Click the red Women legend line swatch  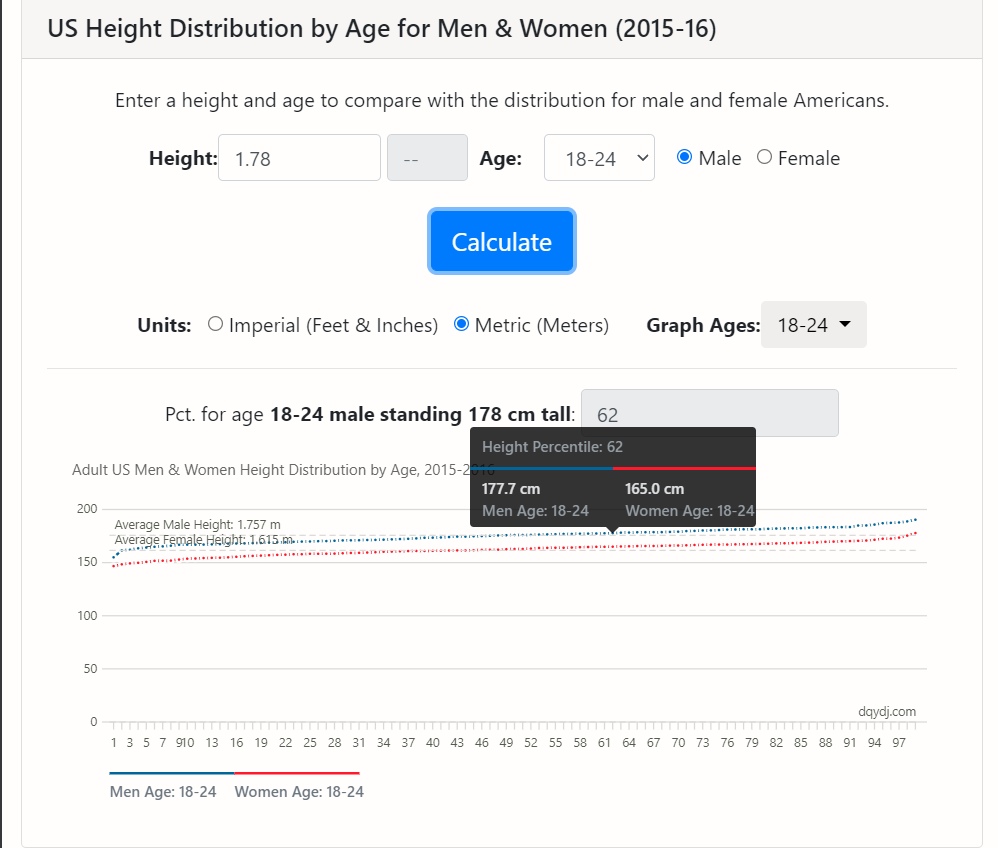(x=297, y=773)
